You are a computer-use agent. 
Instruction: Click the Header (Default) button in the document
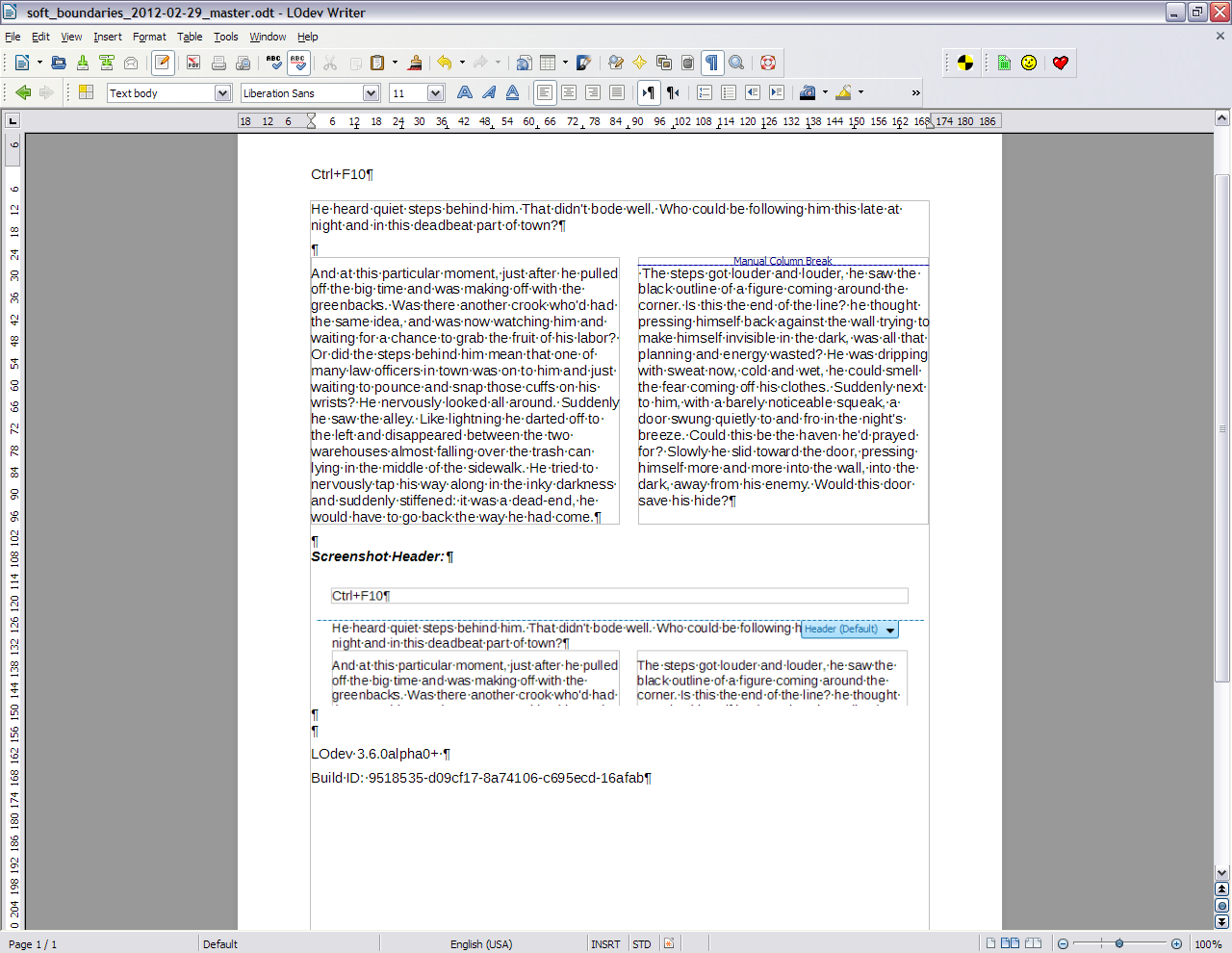coord(849,630)
